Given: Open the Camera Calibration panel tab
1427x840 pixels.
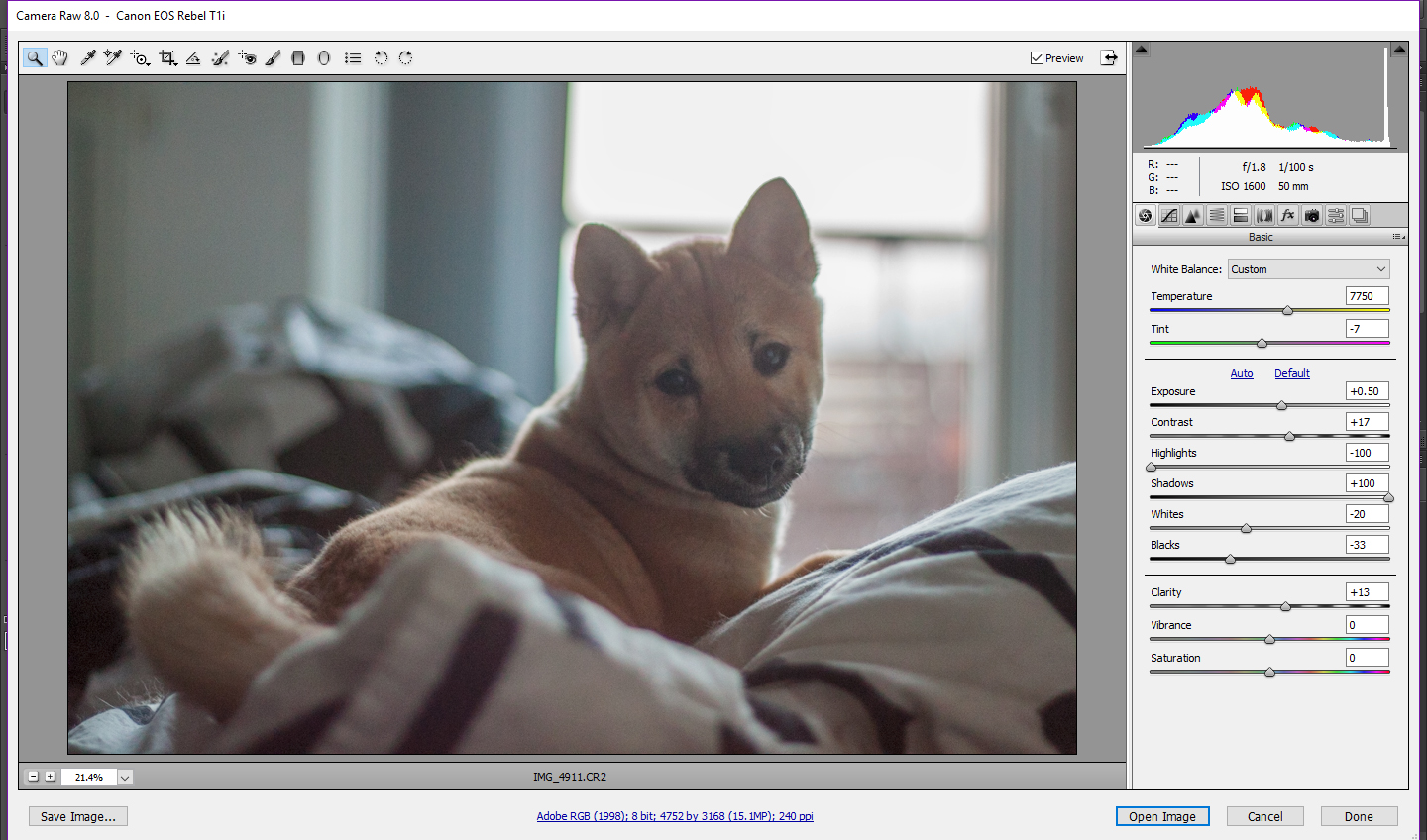Looking at the screenshot, I should pos(1312,216).
